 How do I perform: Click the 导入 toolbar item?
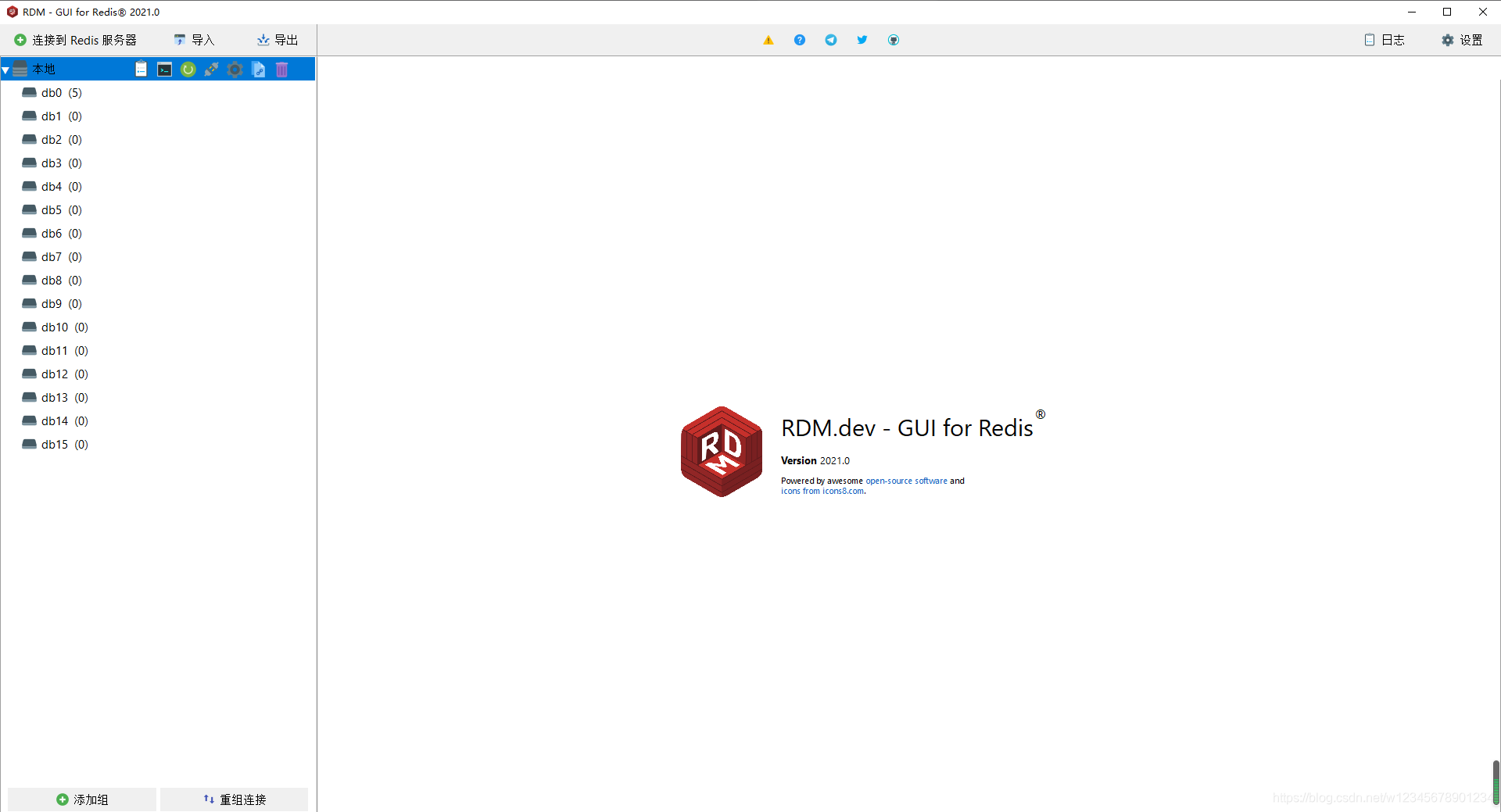[195, 39]
